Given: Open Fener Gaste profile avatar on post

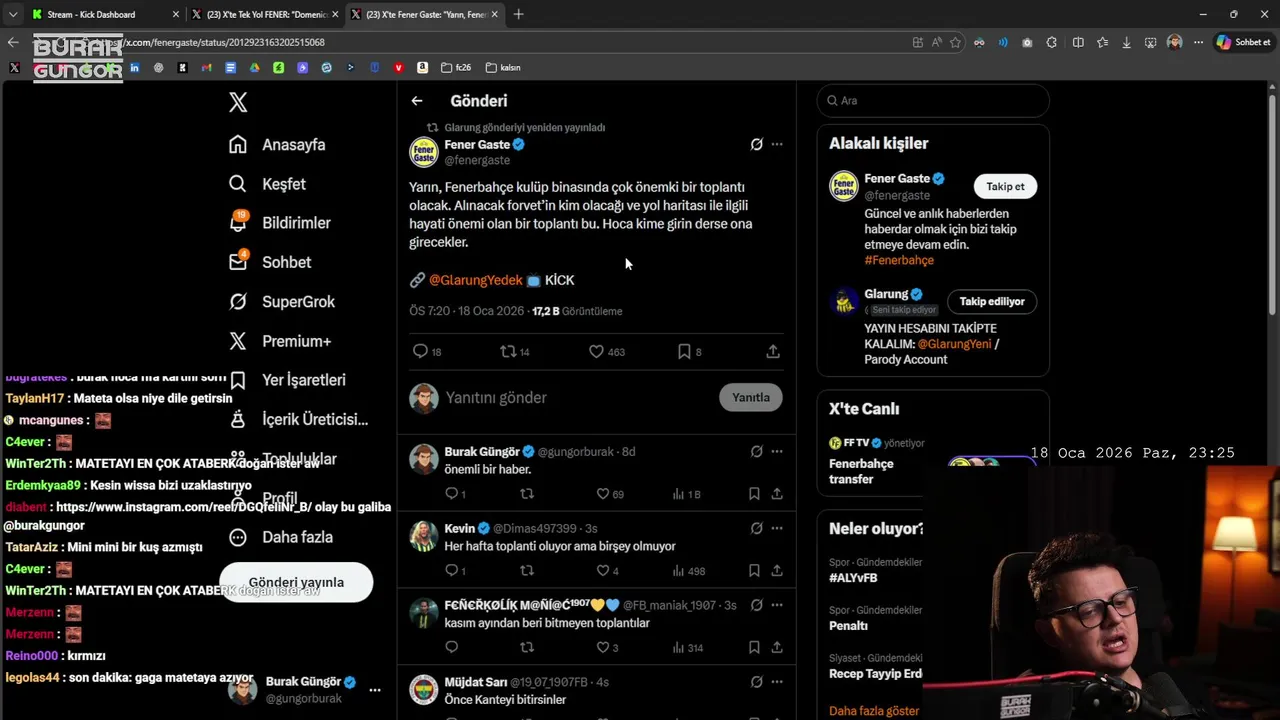Looking at the screenshot, I should point(424,152).
